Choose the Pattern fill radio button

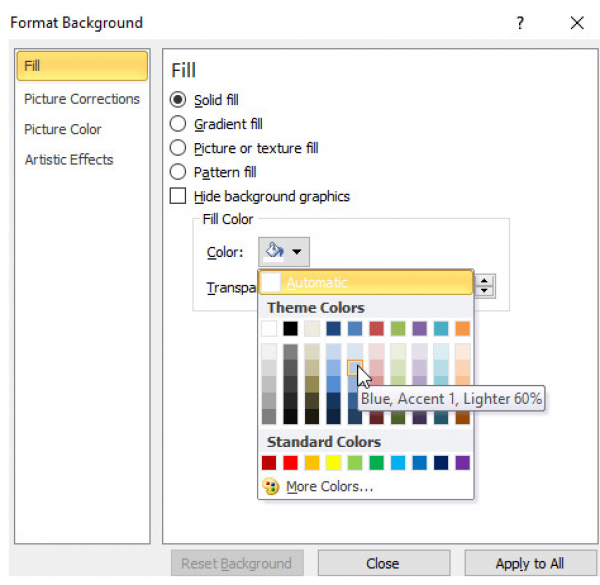[178, 172]
